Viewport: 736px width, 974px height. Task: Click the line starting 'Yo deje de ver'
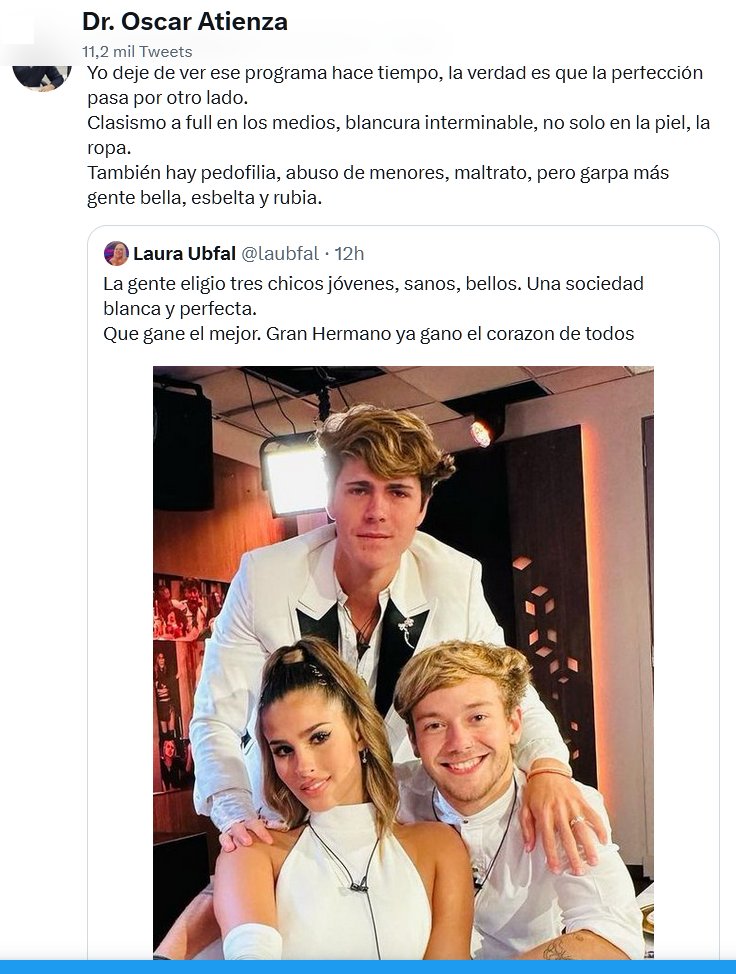(395, 73)
